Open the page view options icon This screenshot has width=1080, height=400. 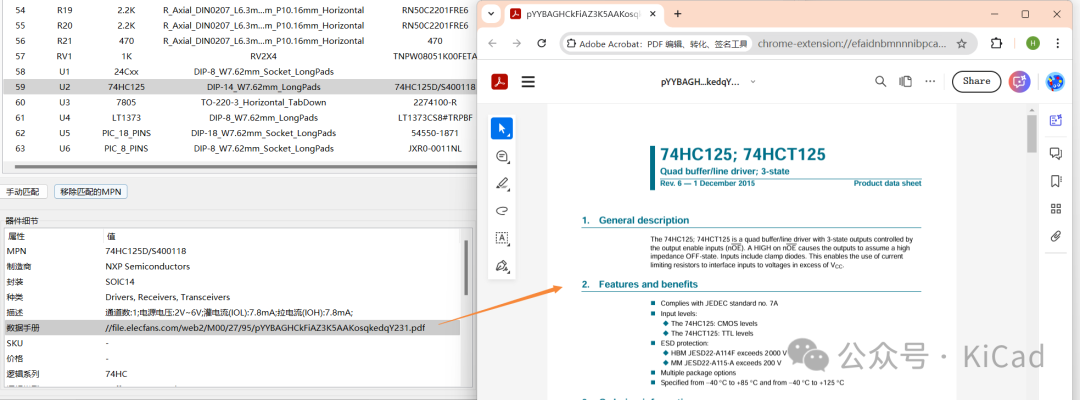point(905,81)
